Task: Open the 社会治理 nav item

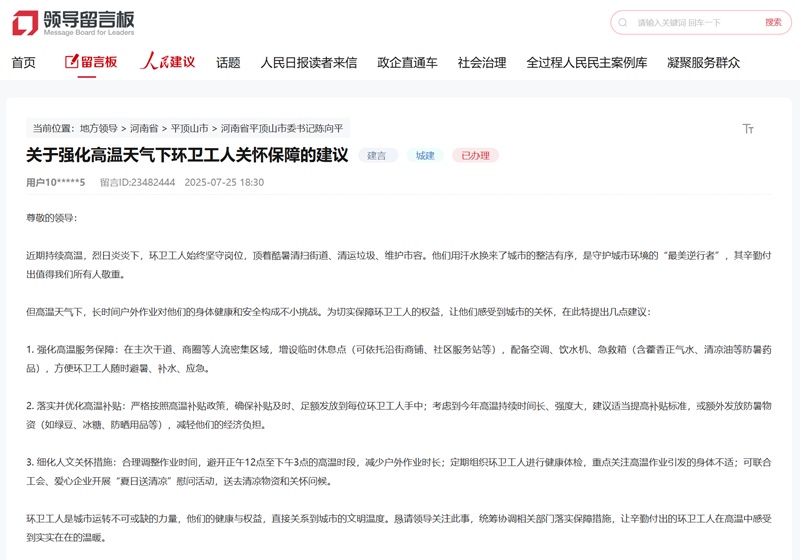Action: click(482, 62)
